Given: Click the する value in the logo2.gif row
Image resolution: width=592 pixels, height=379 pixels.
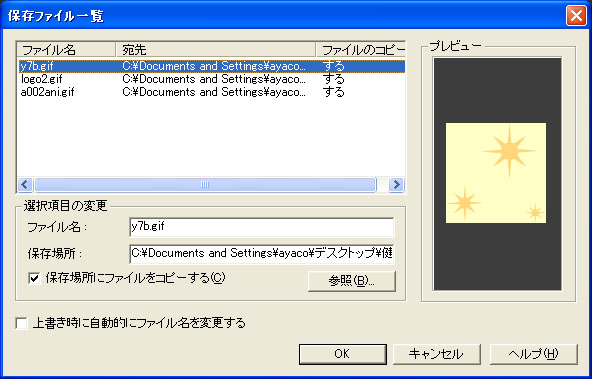Looking at the screenshot, I should coord(334,79).
